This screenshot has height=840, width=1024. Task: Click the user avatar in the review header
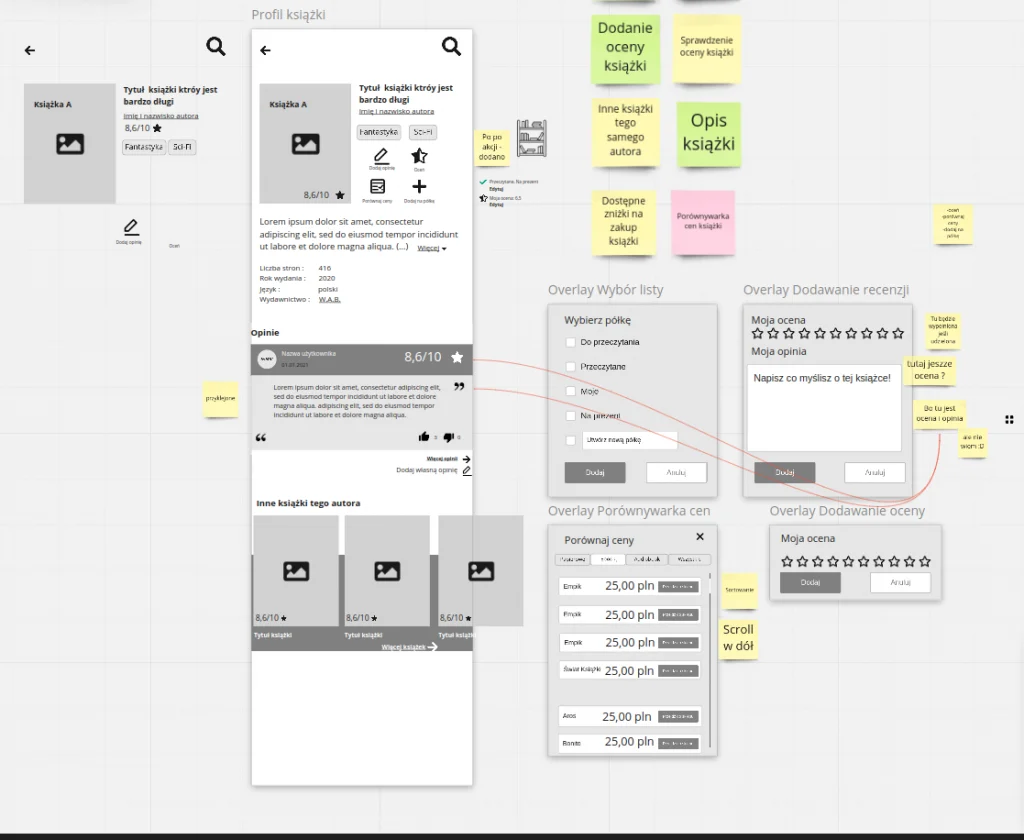pyautogui.click(x=266, y=359)
